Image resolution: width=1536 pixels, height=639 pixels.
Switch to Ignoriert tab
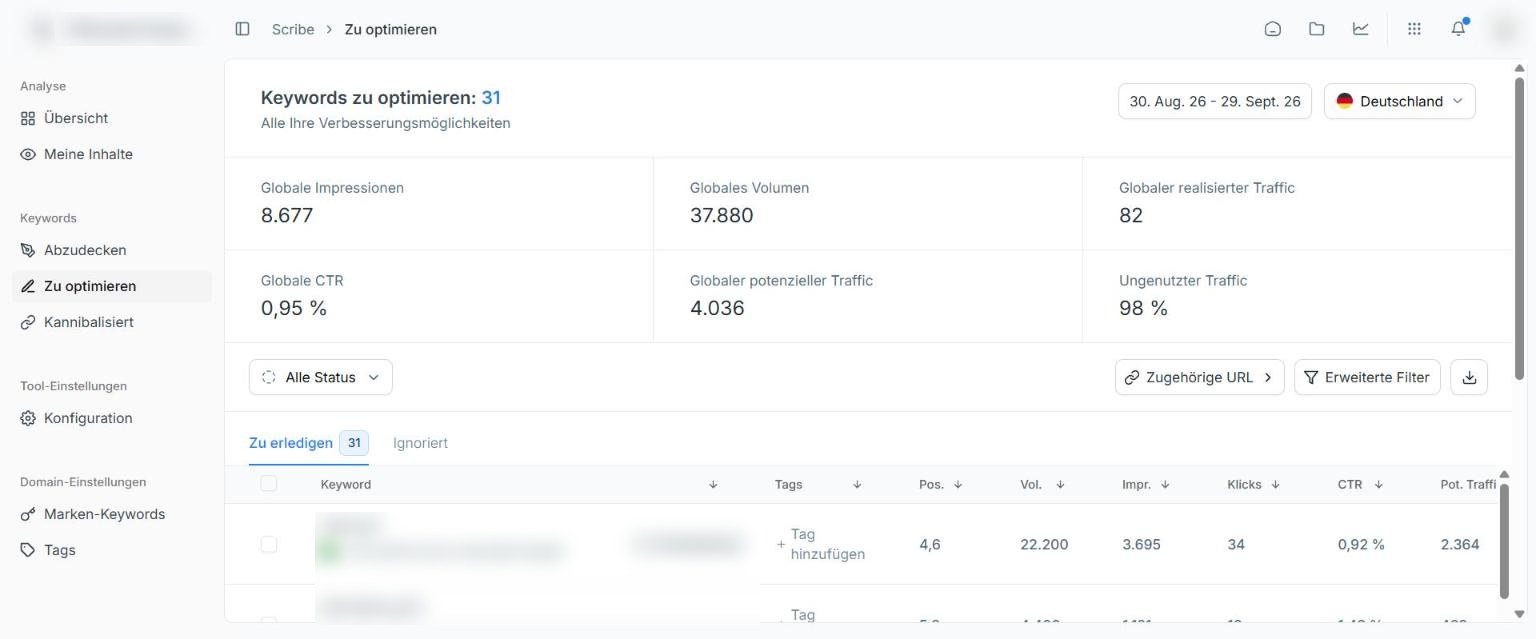pyautogui.click(x=420, y=443)
